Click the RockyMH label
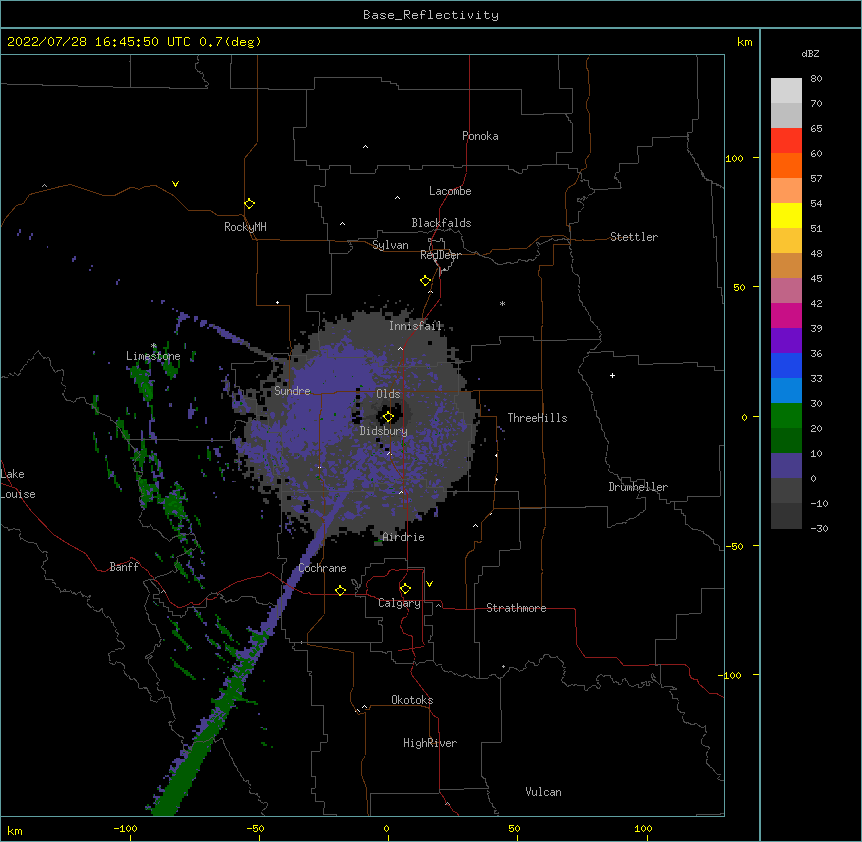Image resolution: width=862 pixels, height=842 pixels. point(245,227)
